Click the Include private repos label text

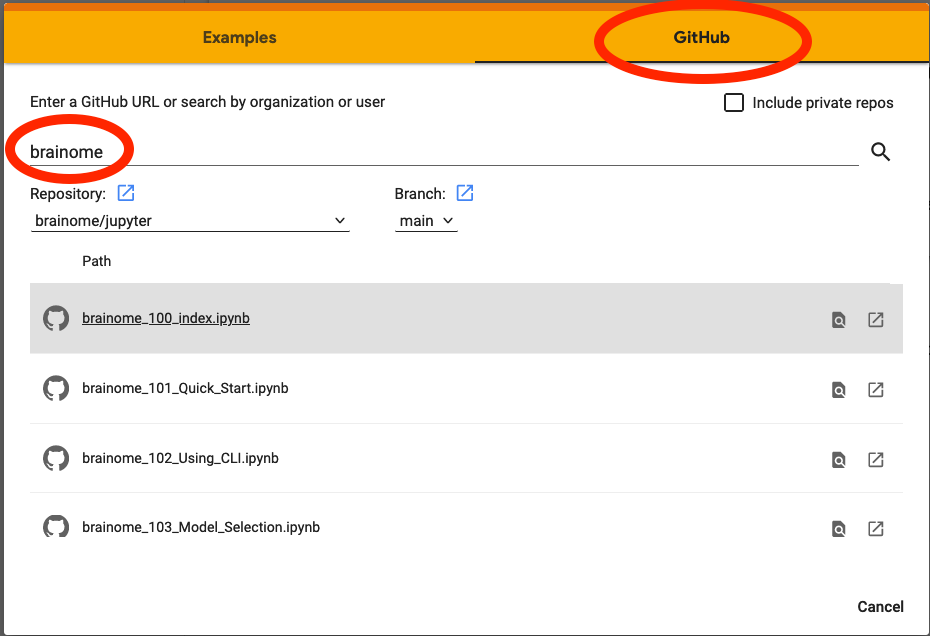pyautogui.click(x=823, y=103)
